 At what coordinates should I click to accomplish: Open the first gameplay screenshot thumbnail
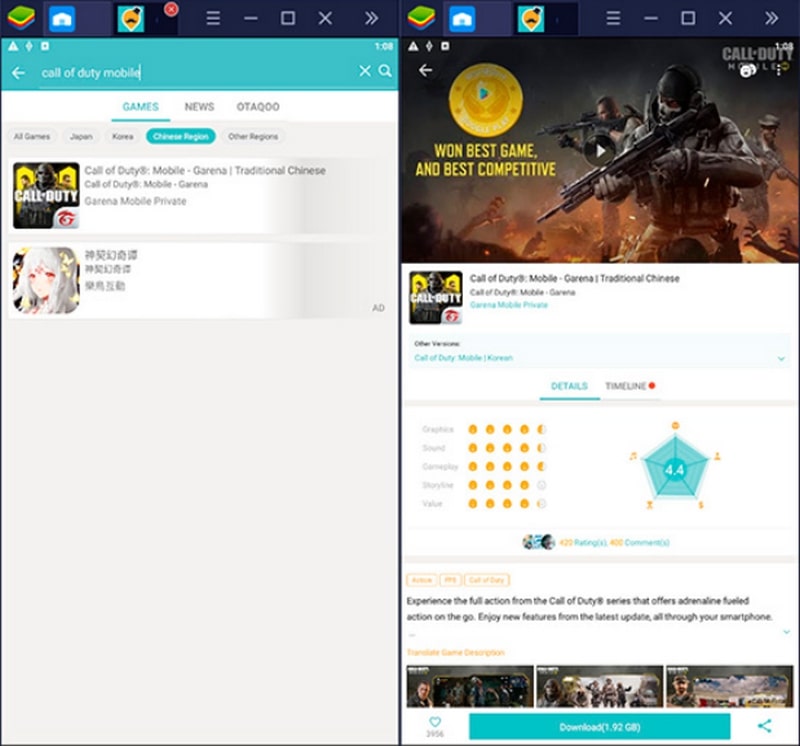[470, 686]
